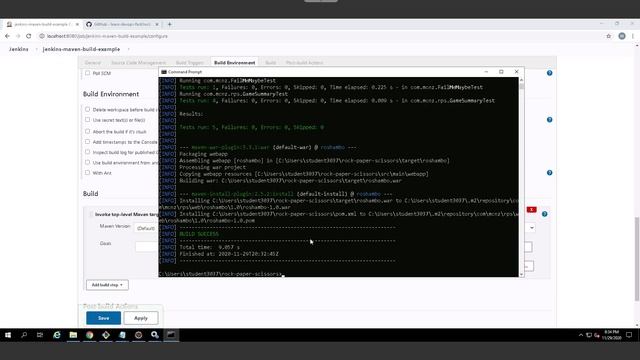This screenshot has width=640, height=360.
Task: Enable Delete workspace before build starts
Action: 87,109
